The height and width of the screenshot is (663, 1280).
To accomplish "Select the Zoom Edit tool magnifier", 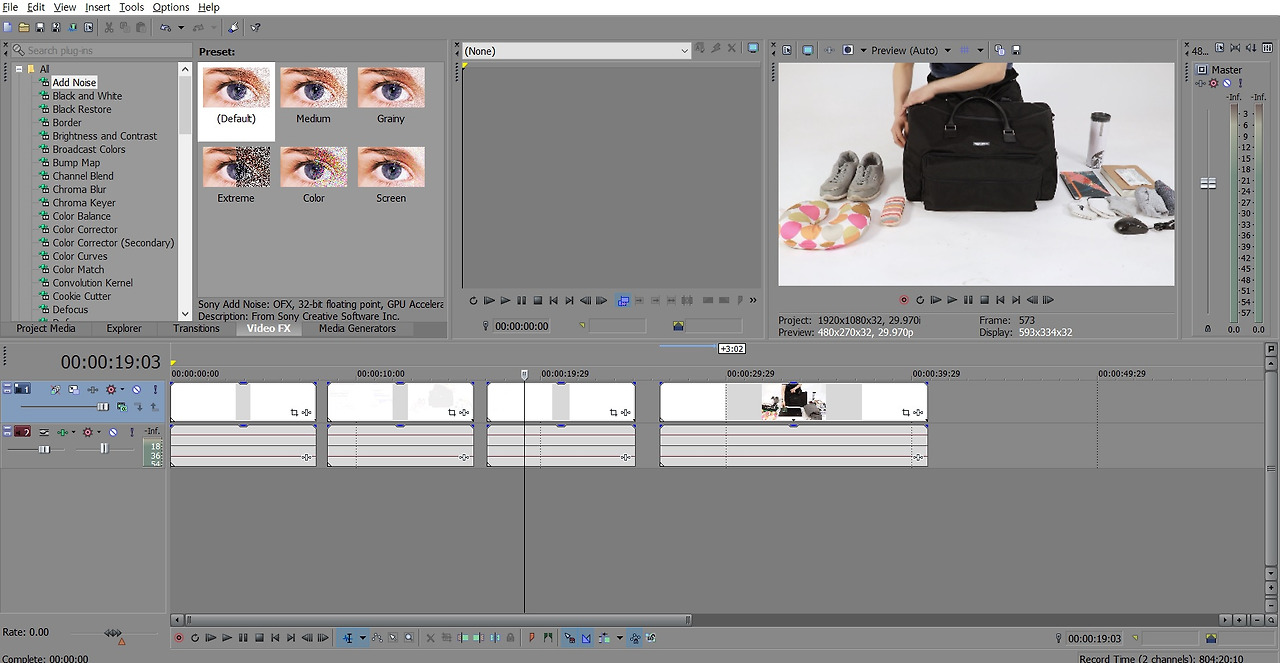I will pyautogui.click(x=408, y=638).
